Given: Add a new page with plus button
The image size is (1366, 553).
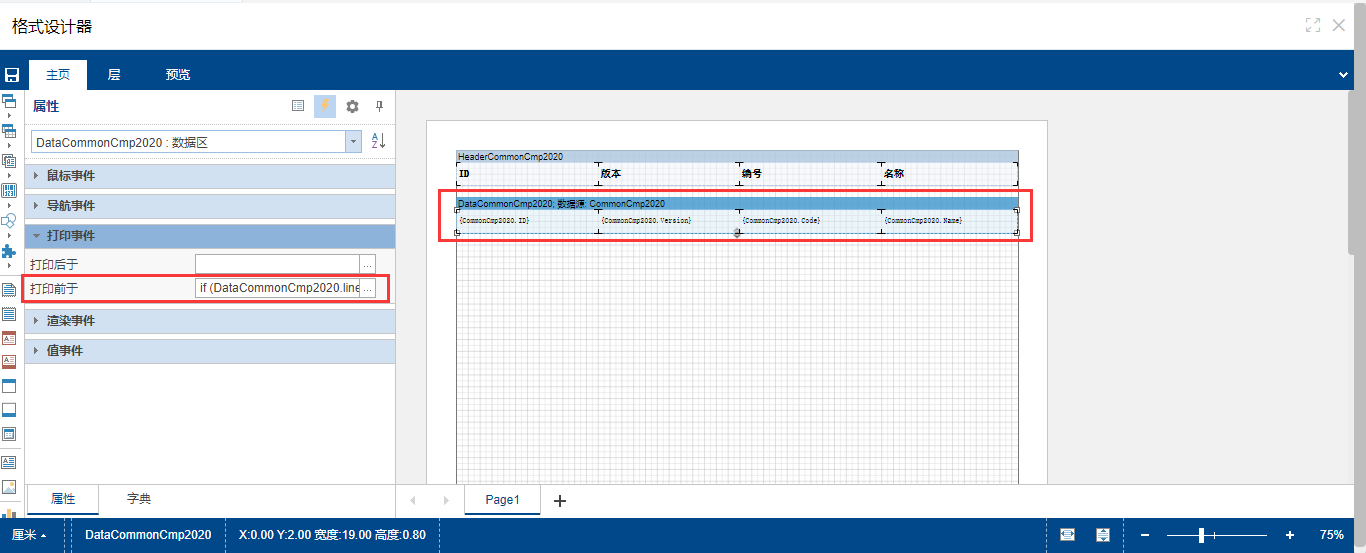Looking at the screenshot, I should (560, 501).
